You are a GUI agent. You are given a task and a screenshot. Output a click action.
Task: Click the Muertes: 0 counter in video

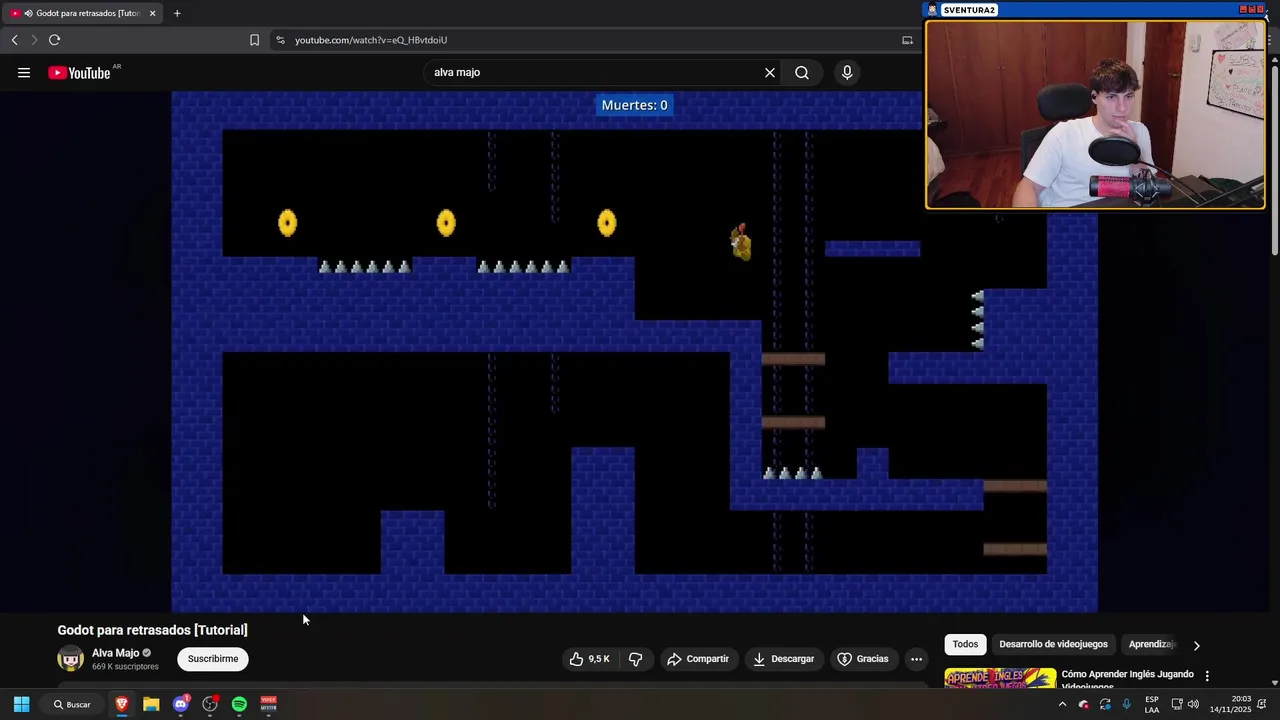(x=634, y=105)
